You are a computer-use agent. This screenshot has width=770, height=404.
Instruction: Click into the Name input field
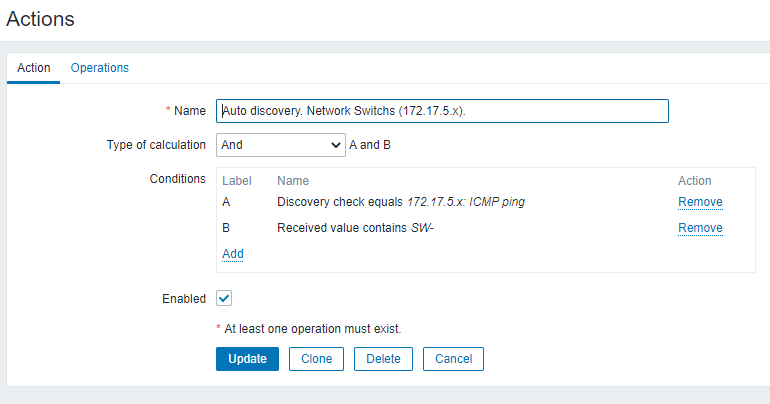(x=442, y=111)
